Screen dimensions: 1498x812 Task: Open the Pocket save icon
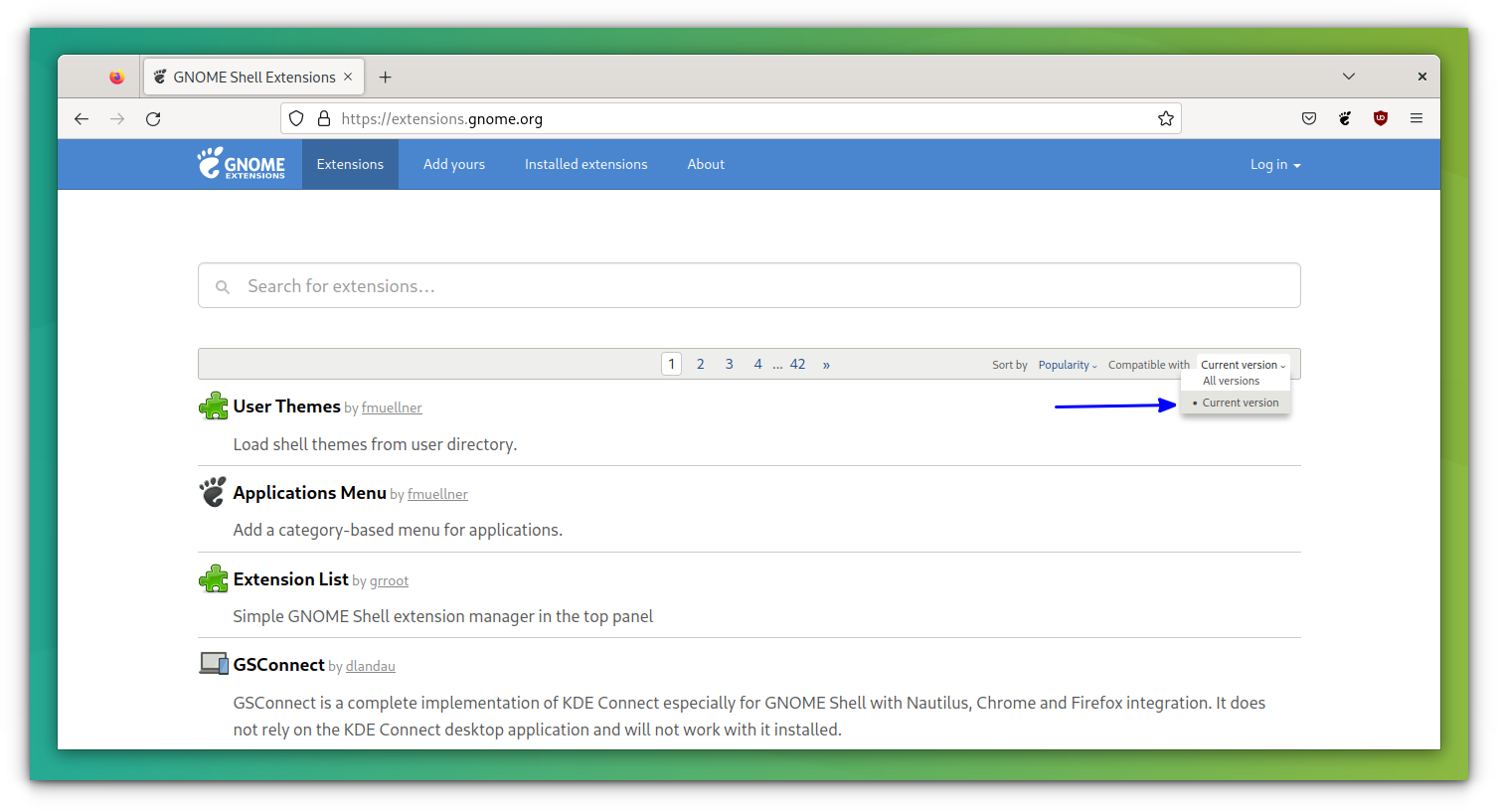[1309, 118]
